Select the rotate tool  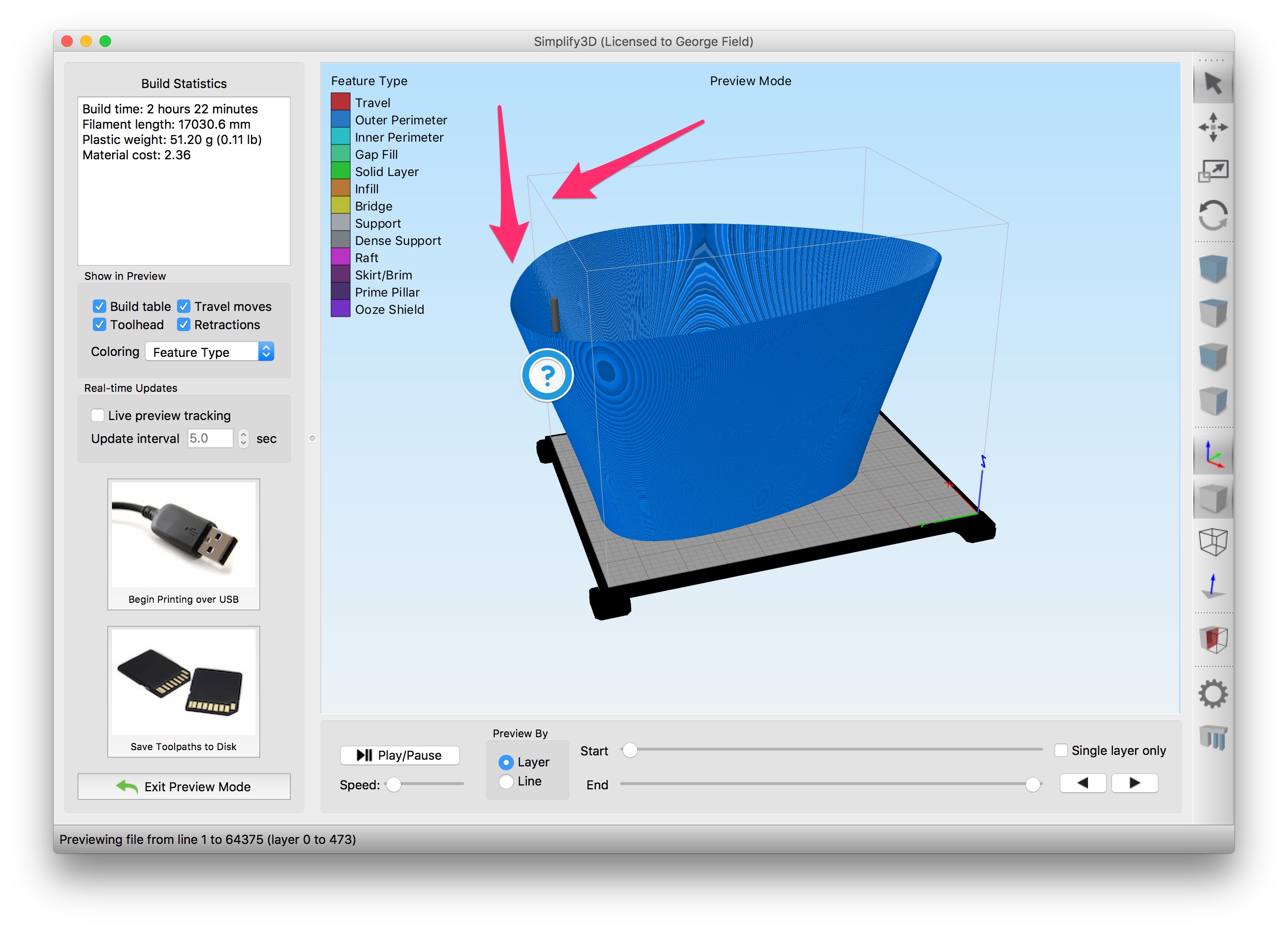1212,215
